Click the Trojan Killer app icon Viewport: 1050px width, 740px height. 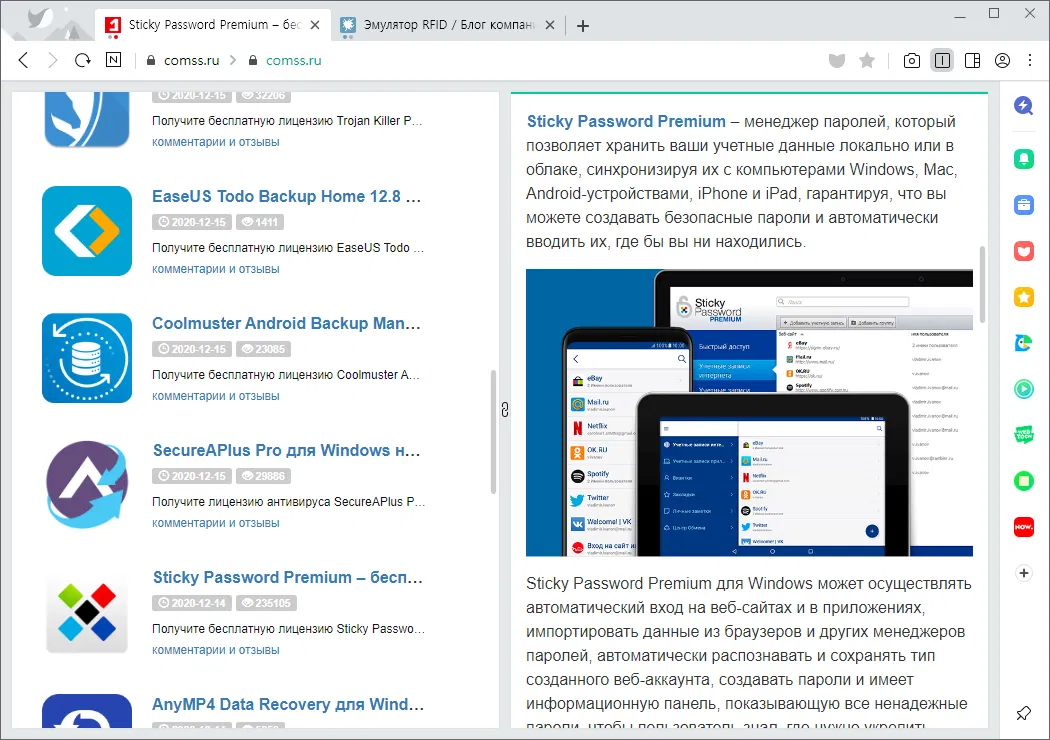coord(87,120)
